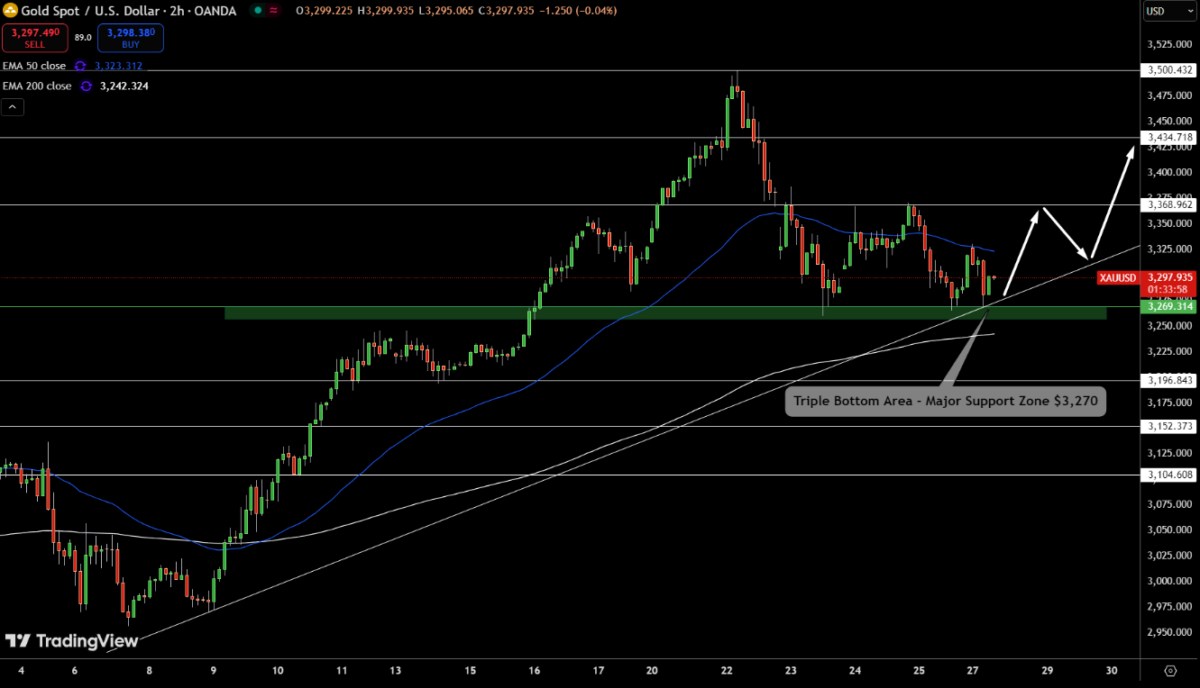Collapse the indicator legend with chevron
The width and height of the screenshot is (1200, 688).
pyautogui.click(x=12, y=106)
